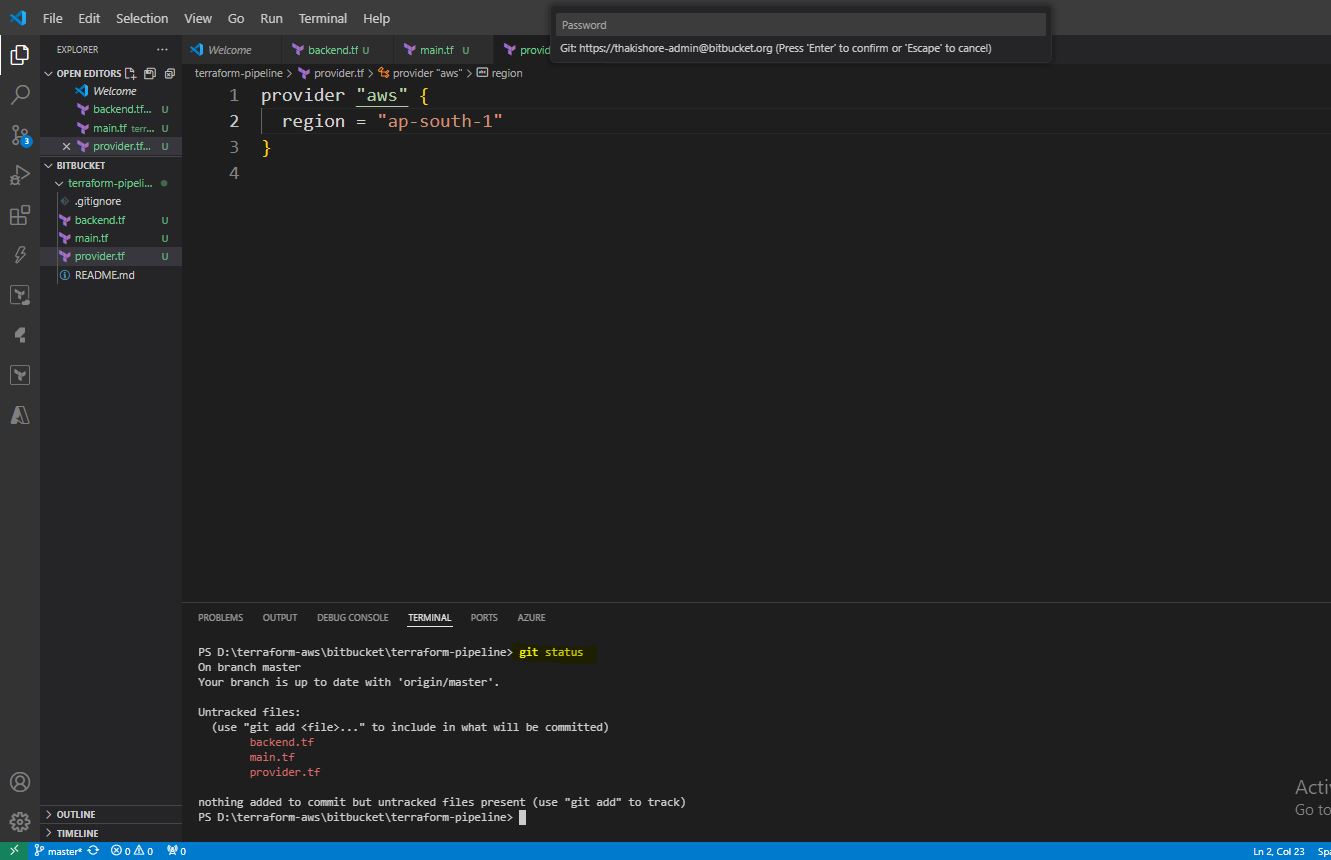This screenshot has width=1331, height=860.
Task: Switch to the backend.tf editor tab
Action: [x=332, y=50]
